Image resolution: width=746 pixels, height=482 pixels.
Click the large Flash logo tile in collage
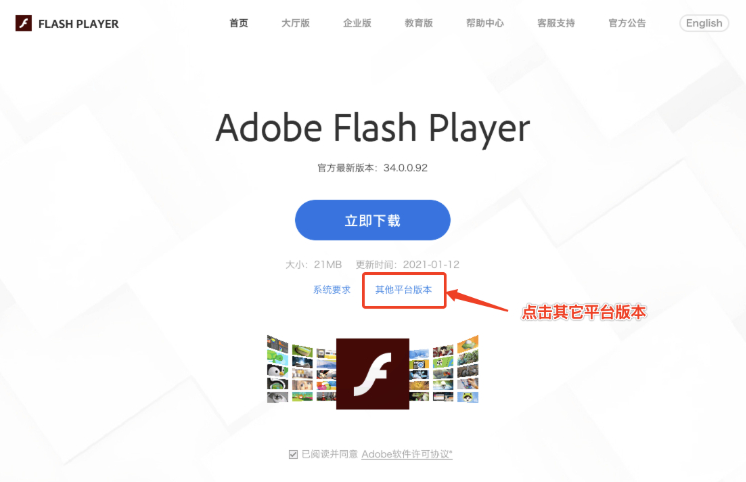point(373,374)
